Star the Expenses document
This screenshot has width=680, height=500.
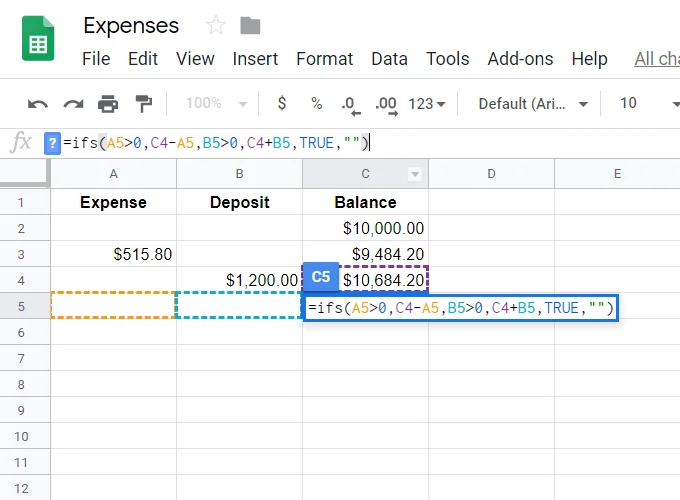coord(216,25)
